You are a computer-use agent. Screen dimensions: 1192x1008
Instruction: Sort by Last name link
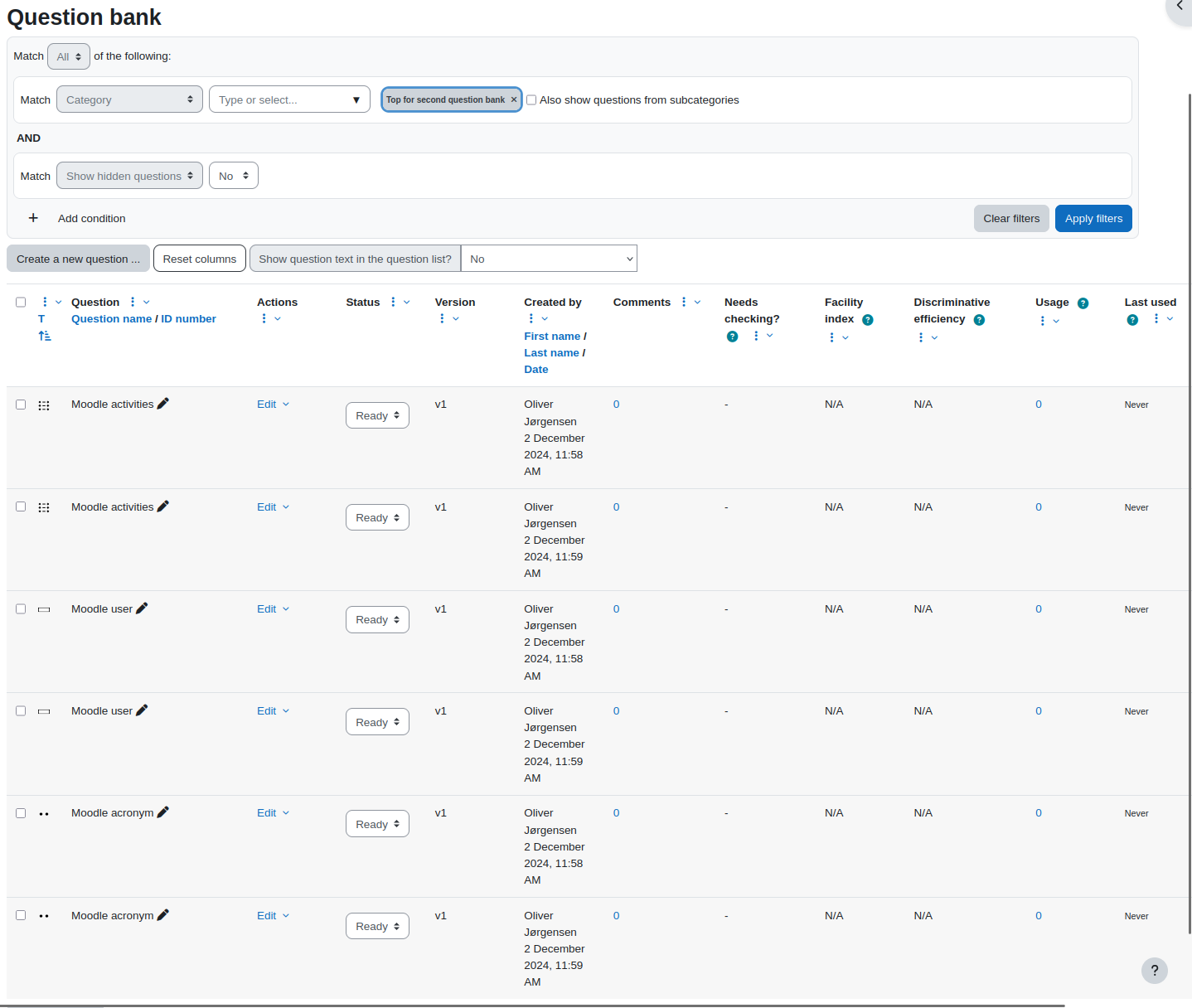point(551,352)
